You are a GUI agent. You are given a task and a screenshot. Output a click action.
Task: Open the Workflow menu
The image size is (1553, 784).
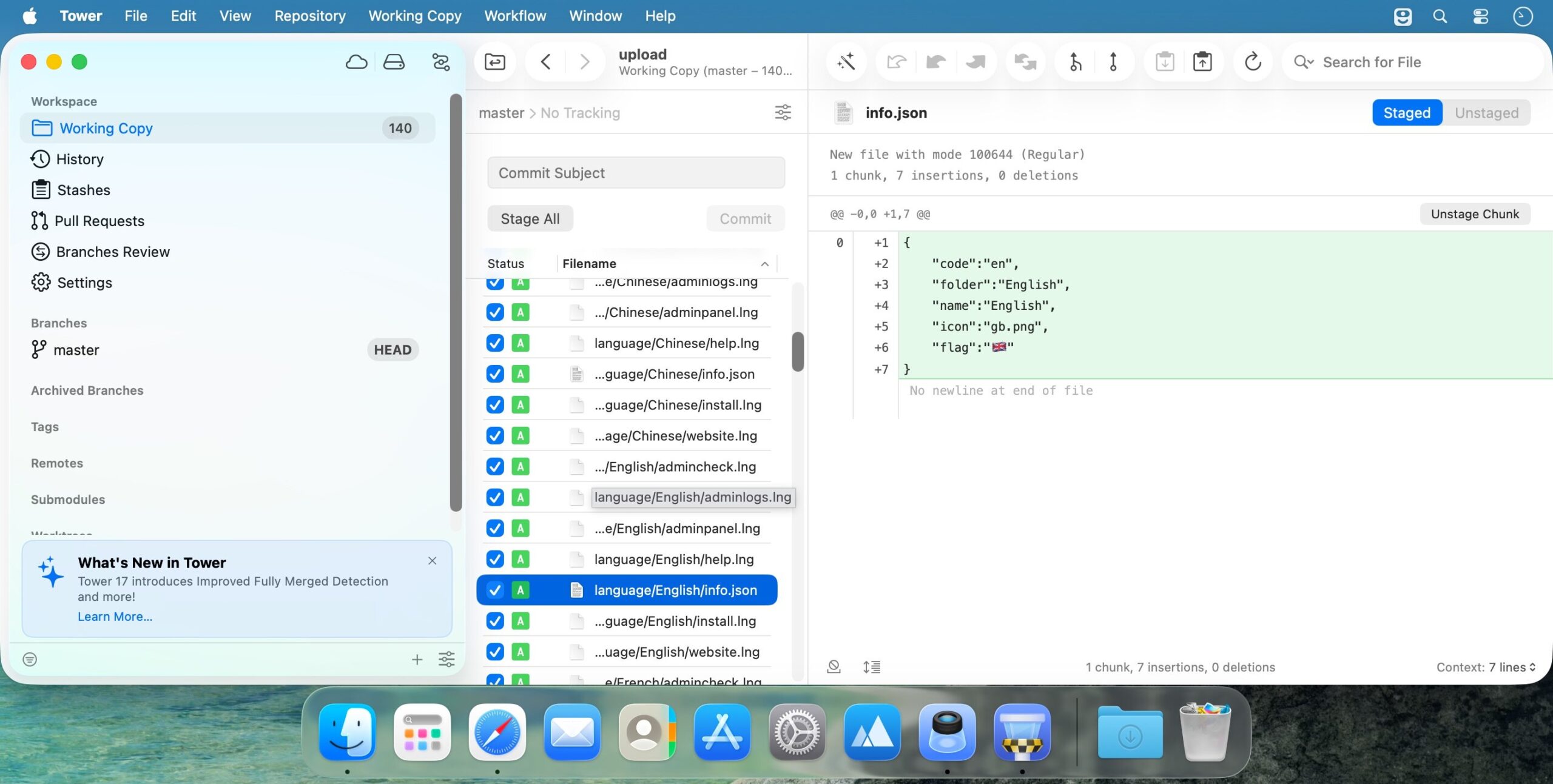[x=515, y=16]
